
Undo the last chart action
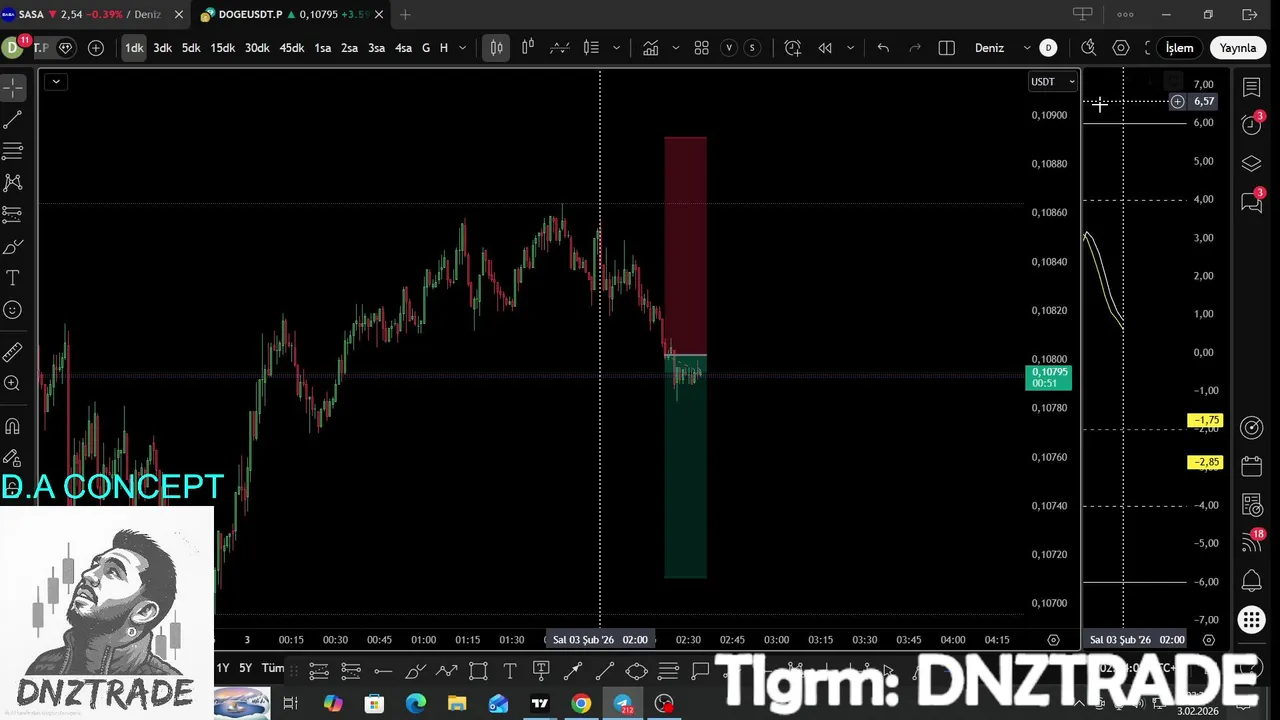(883, 48)
